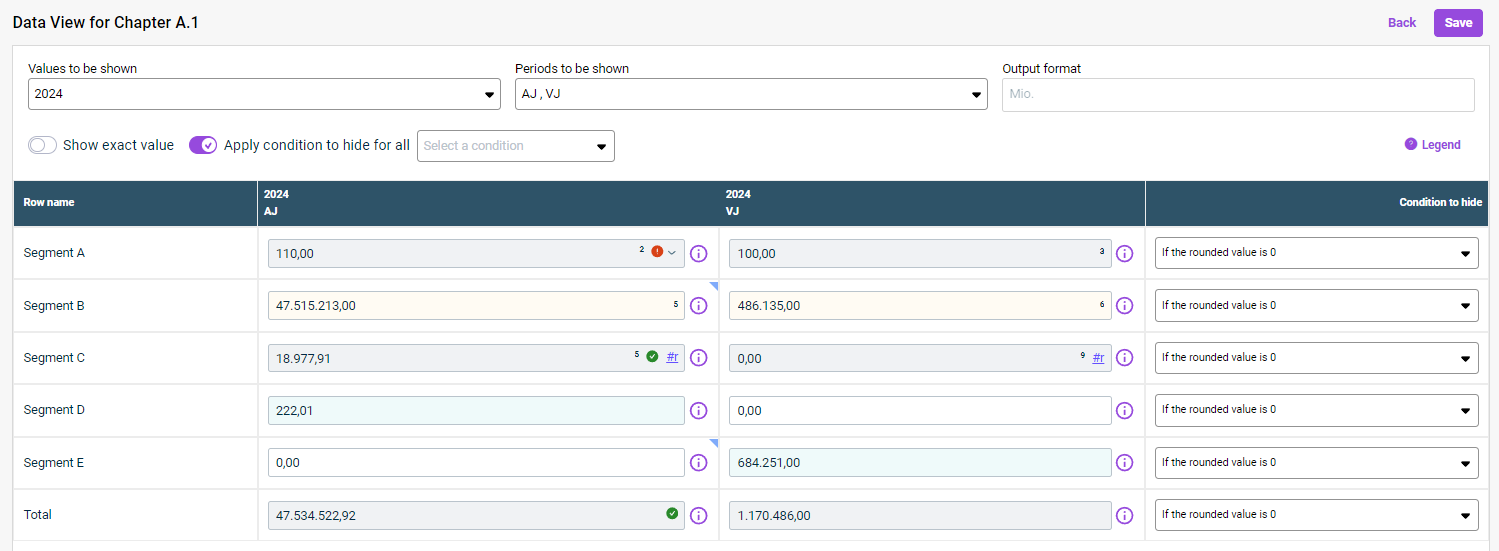The image size is (1499, 551).
Task: Open the Periods to be shown dropdown
Action: tap(751, 94)
